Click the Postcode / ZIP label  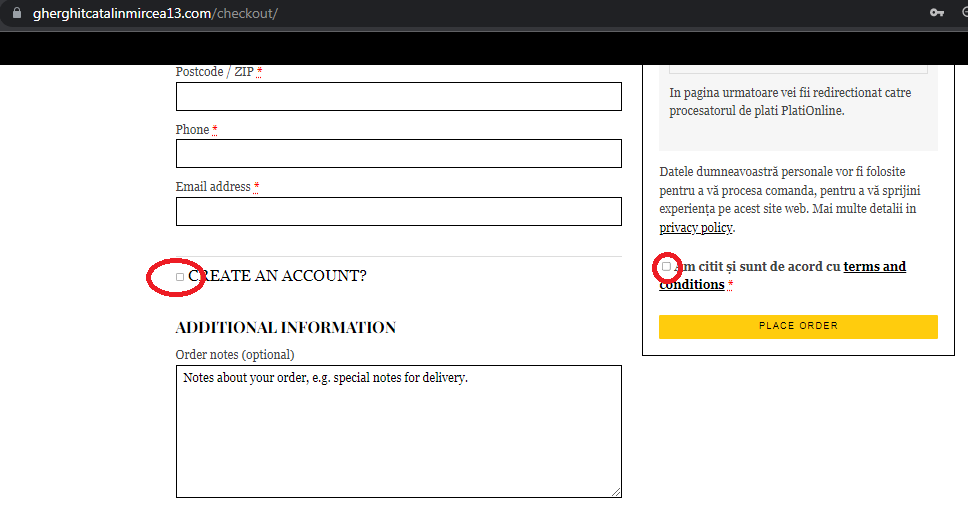(215, 72)
